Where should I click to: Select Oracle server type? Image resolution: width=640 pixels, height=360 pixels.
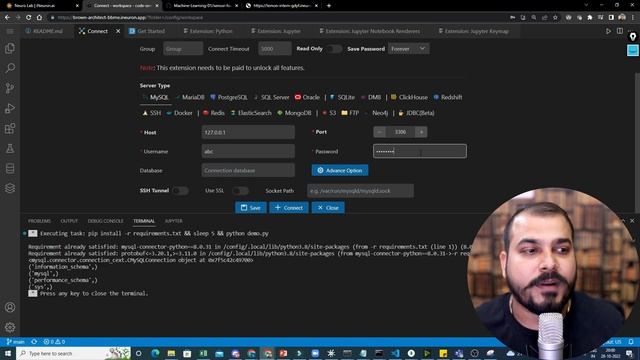307,97
